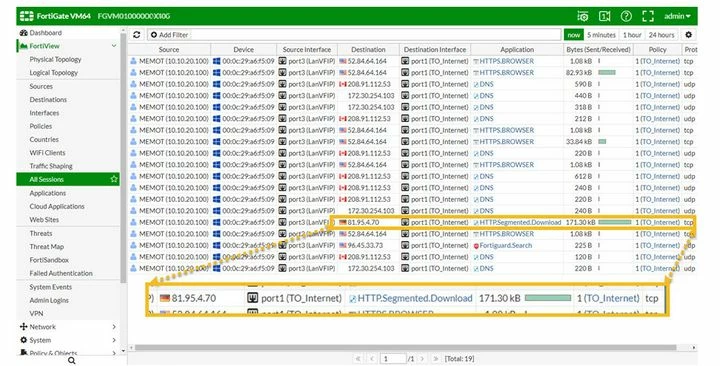Click the US flag beside 96.45.33.73

click(343, 245)
